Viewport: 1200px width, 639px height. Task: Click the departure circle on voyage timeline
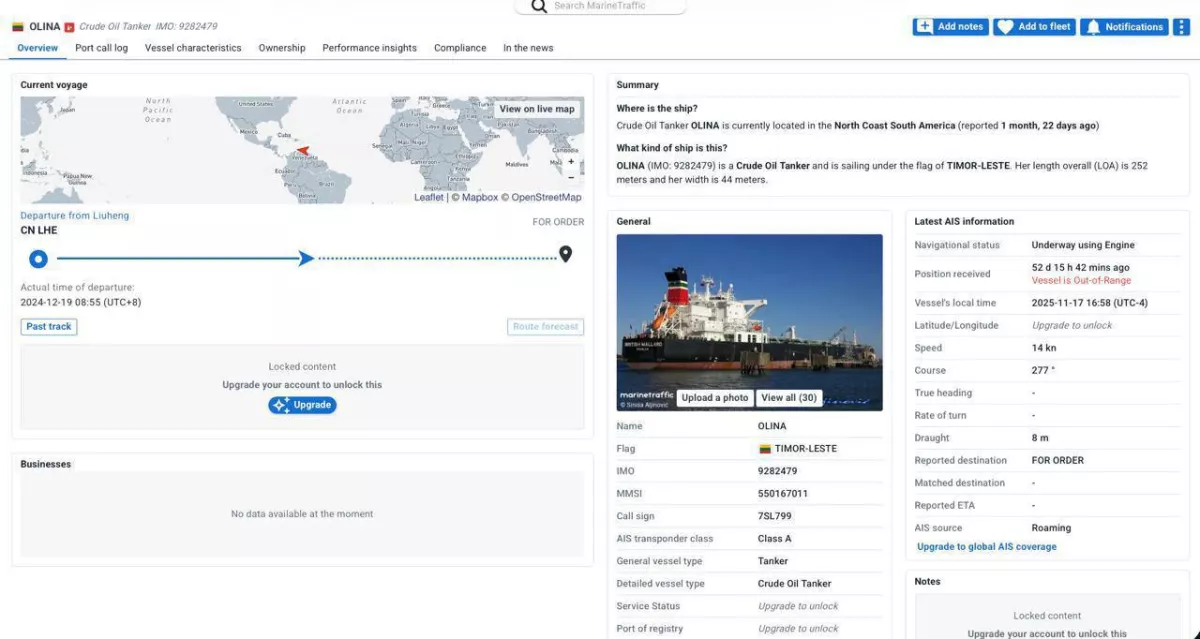pos(38,259)
